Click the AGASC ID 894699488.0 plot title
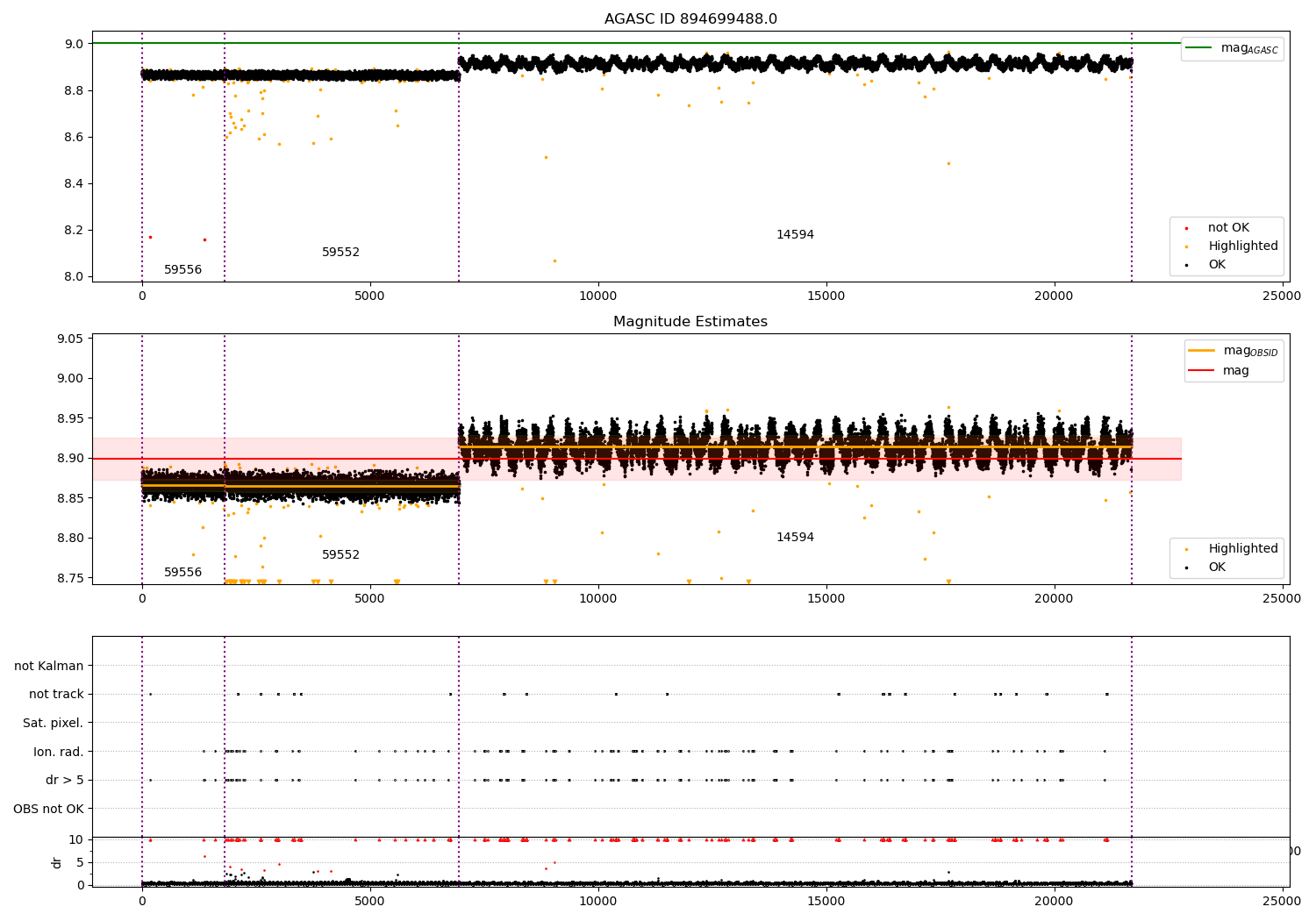The width and height of the screenshot is (1316, 921). pyautogui.click(x=690, y=19)
